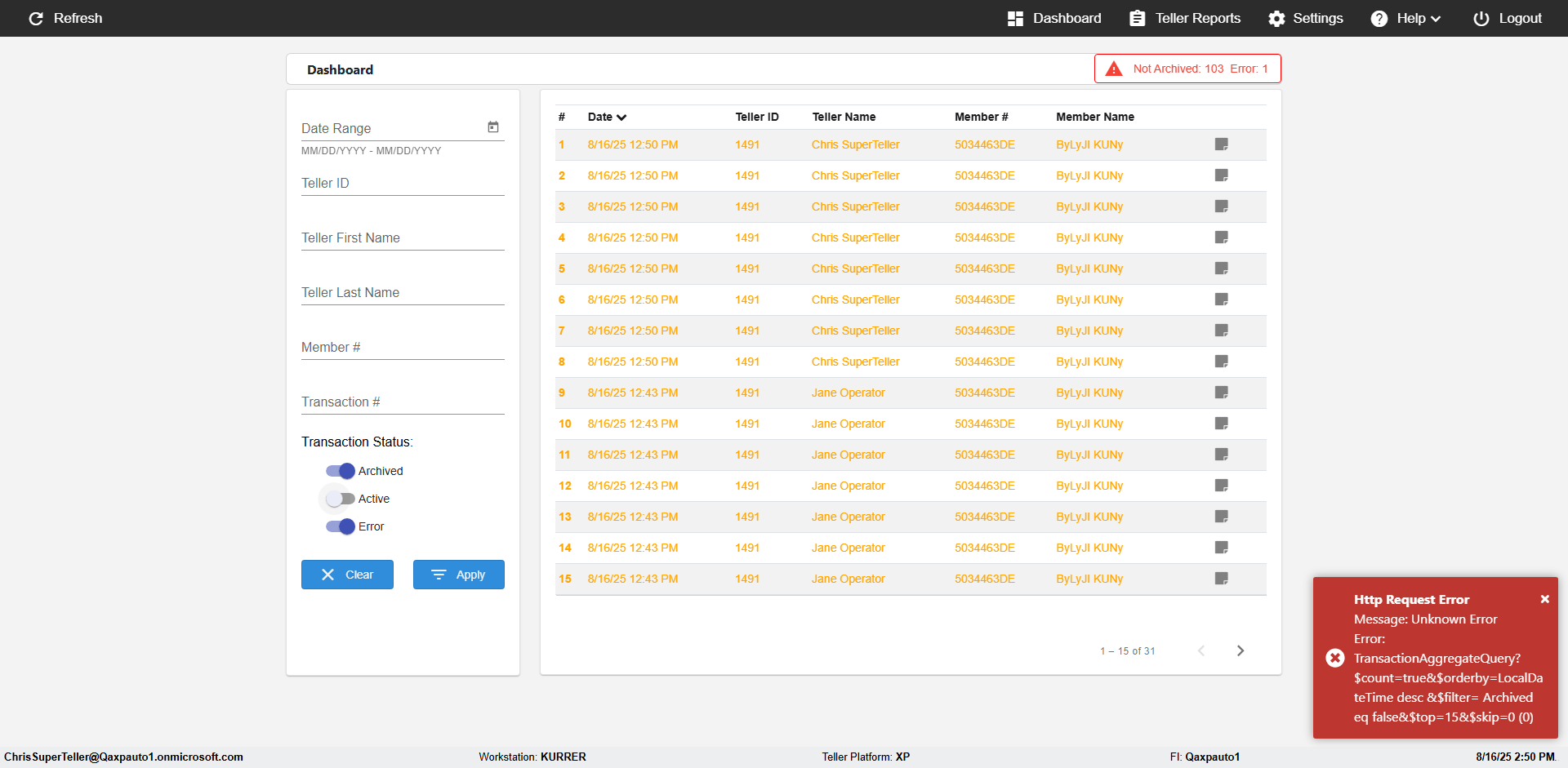Image resolution: width=1568 pixels, height=768 pixels.
Task: Click the FI Qaxpauto1 status entry
Action: [1205, 757]
